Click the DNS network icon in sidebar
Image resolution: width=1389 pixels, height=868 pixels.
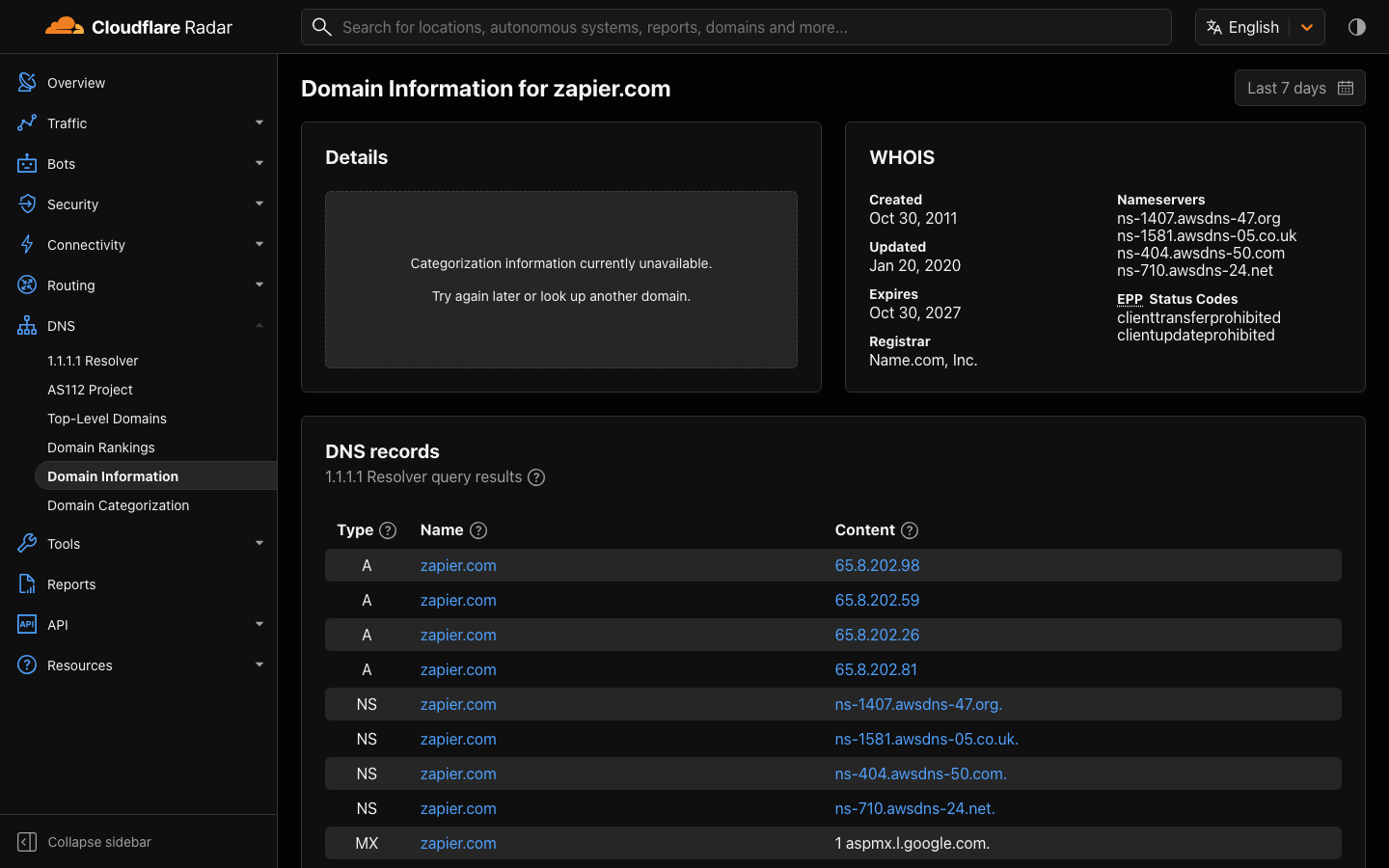click(x=27, y=326)
